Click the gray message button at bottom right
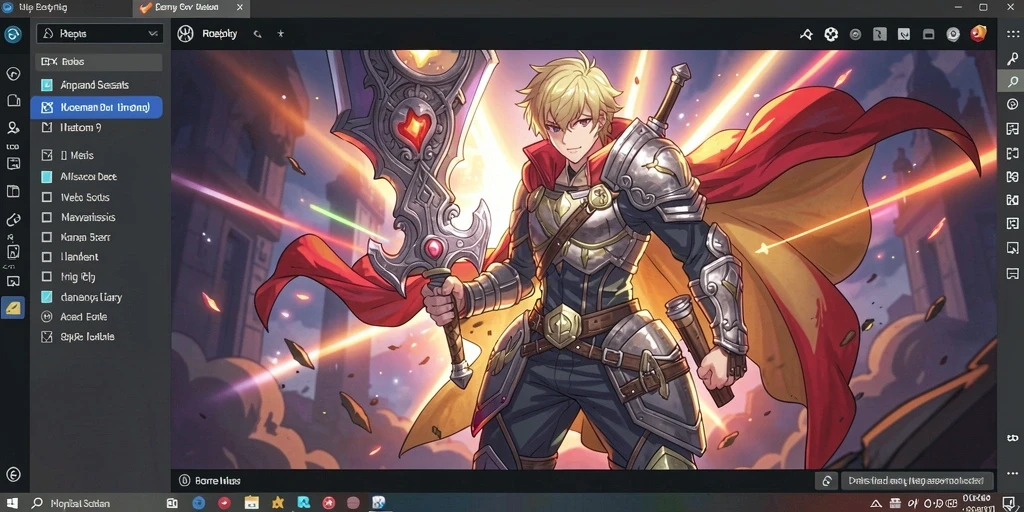The width and height of the screenshot is (1024, 512). [x=917, y=481]
